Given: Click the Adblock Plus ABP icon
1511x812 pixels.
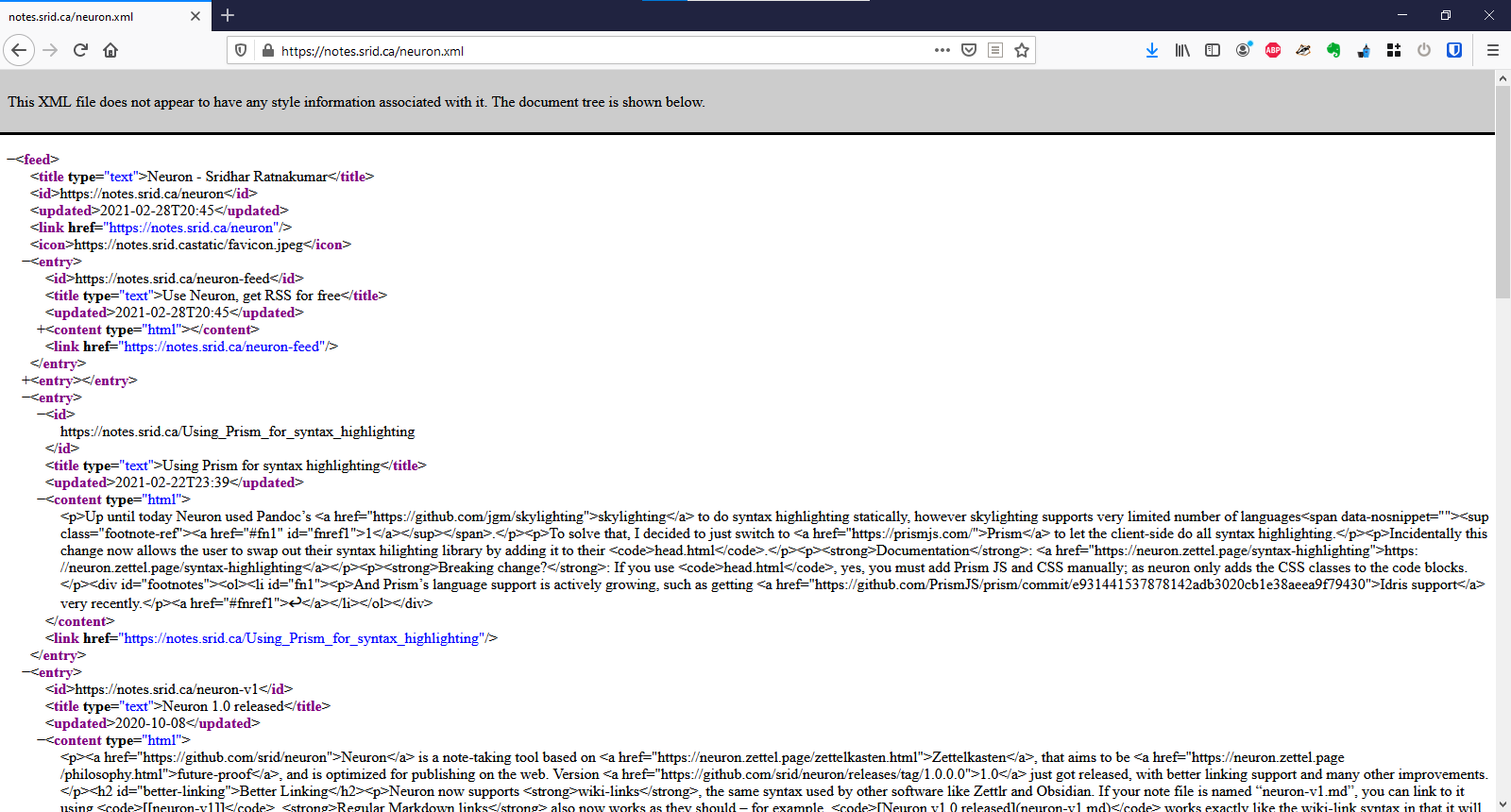Looking at the screenshot, I should pyautogui.click(x=1273, y=50).
